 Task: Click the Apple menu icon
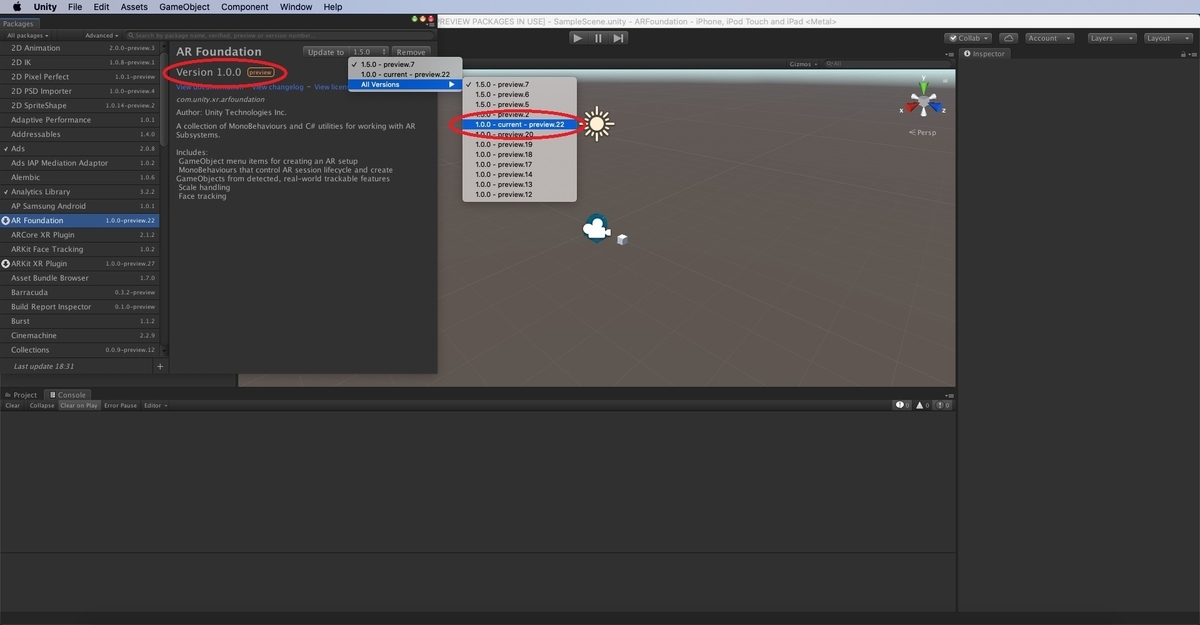coord(17,7)
